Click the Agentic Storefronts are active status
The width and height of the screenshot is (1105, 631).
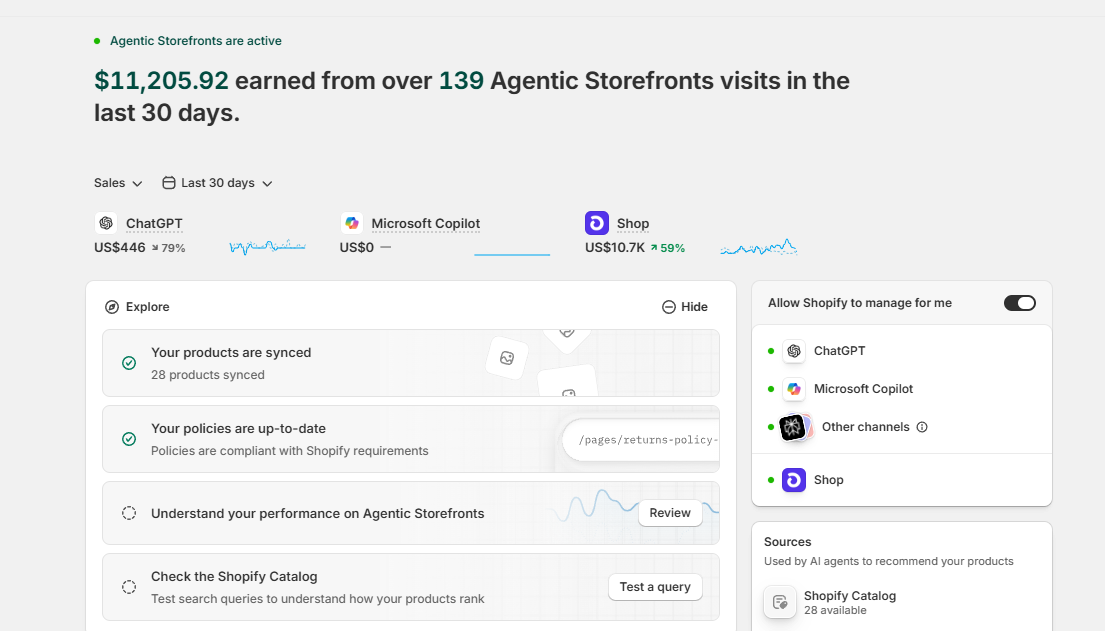coord(187,41)
